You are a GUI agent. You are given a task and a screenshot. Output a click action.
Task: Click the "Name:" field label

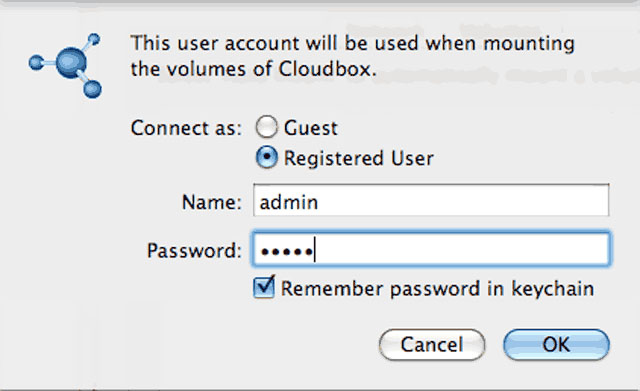[x=212, y=202]
